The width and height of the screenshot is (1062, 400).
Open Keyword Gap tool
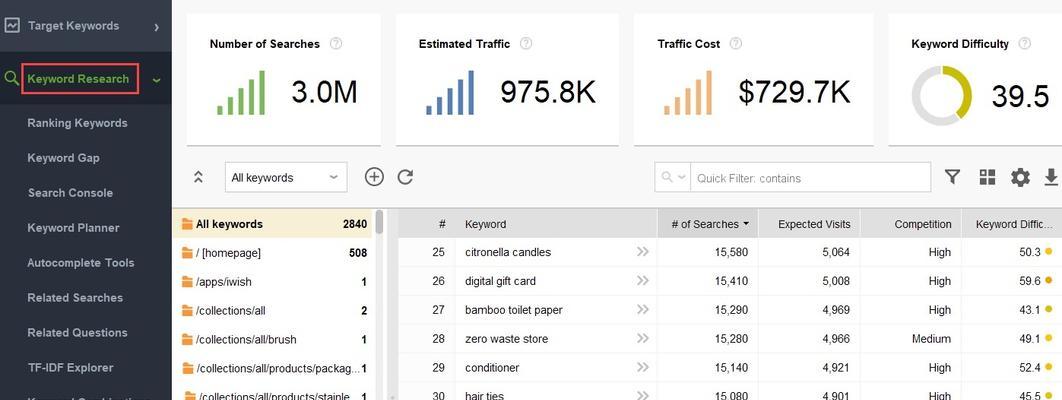[x=63, y=158]
